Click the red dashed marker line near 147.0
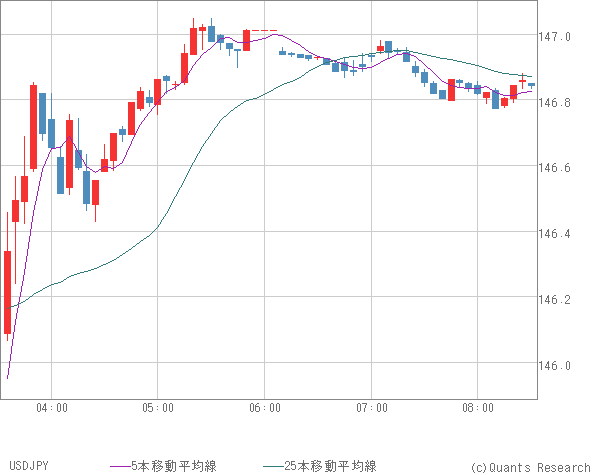 (x=264, y=30)
